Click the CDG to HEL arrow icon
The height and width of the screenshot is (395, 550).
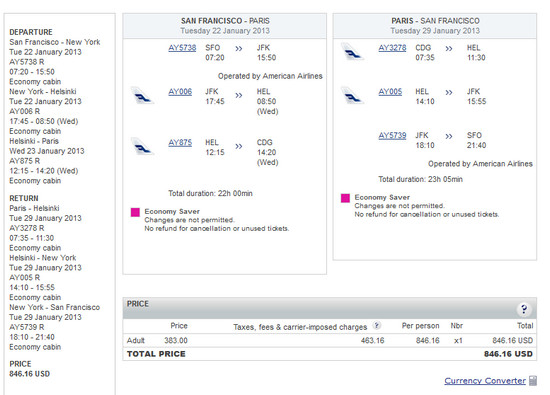pyautogui.click(x=449, y=48)
